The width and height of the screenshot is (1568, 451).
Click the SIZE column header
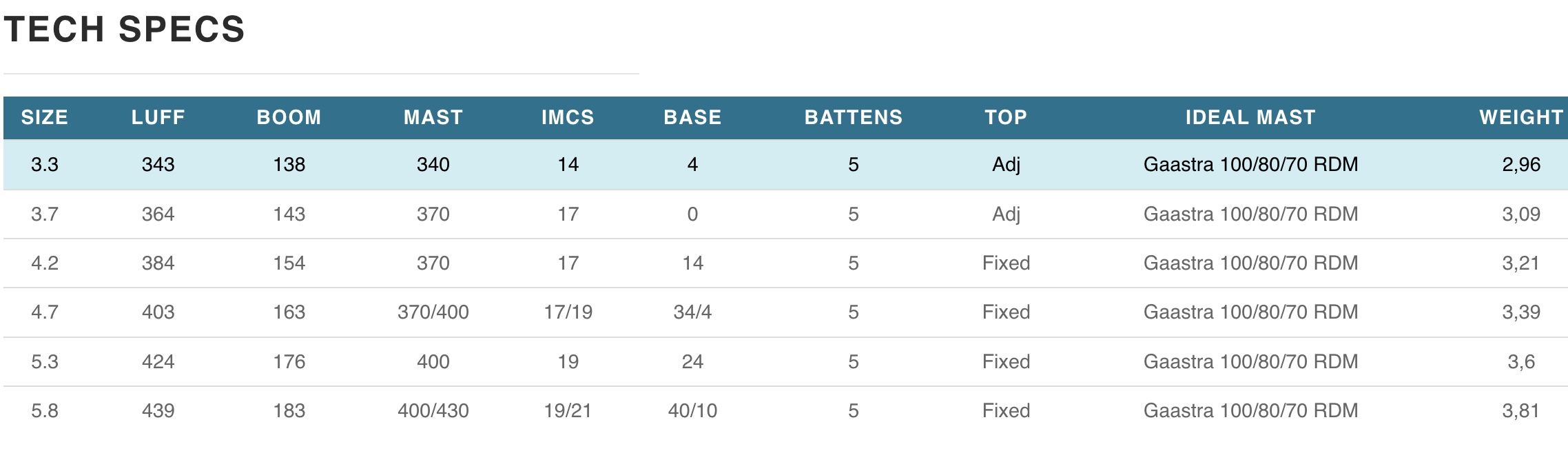(x=45, y=118)
